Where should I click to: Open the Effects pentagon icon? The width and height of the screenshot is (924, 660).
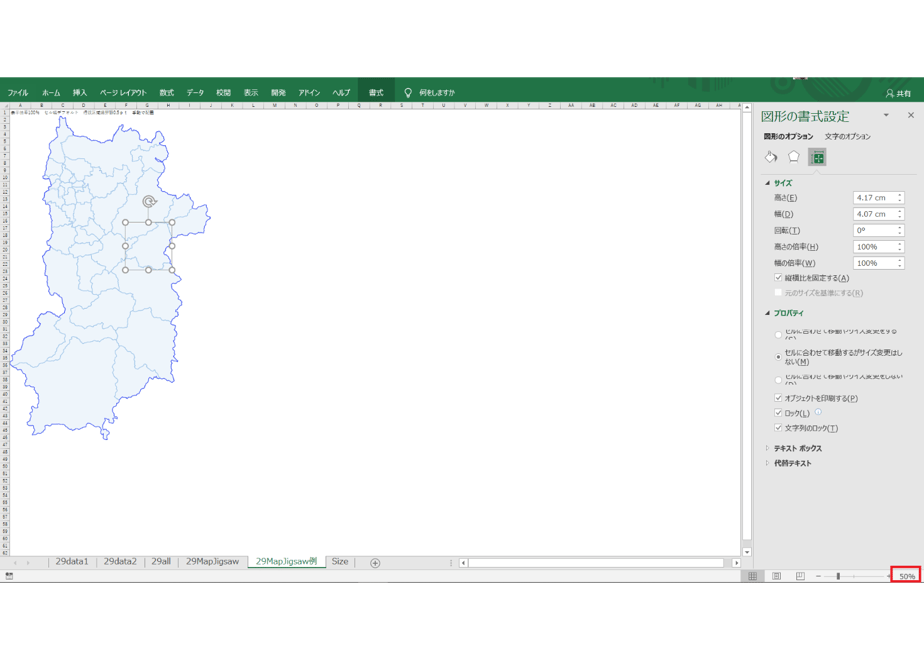pos(793,157)
